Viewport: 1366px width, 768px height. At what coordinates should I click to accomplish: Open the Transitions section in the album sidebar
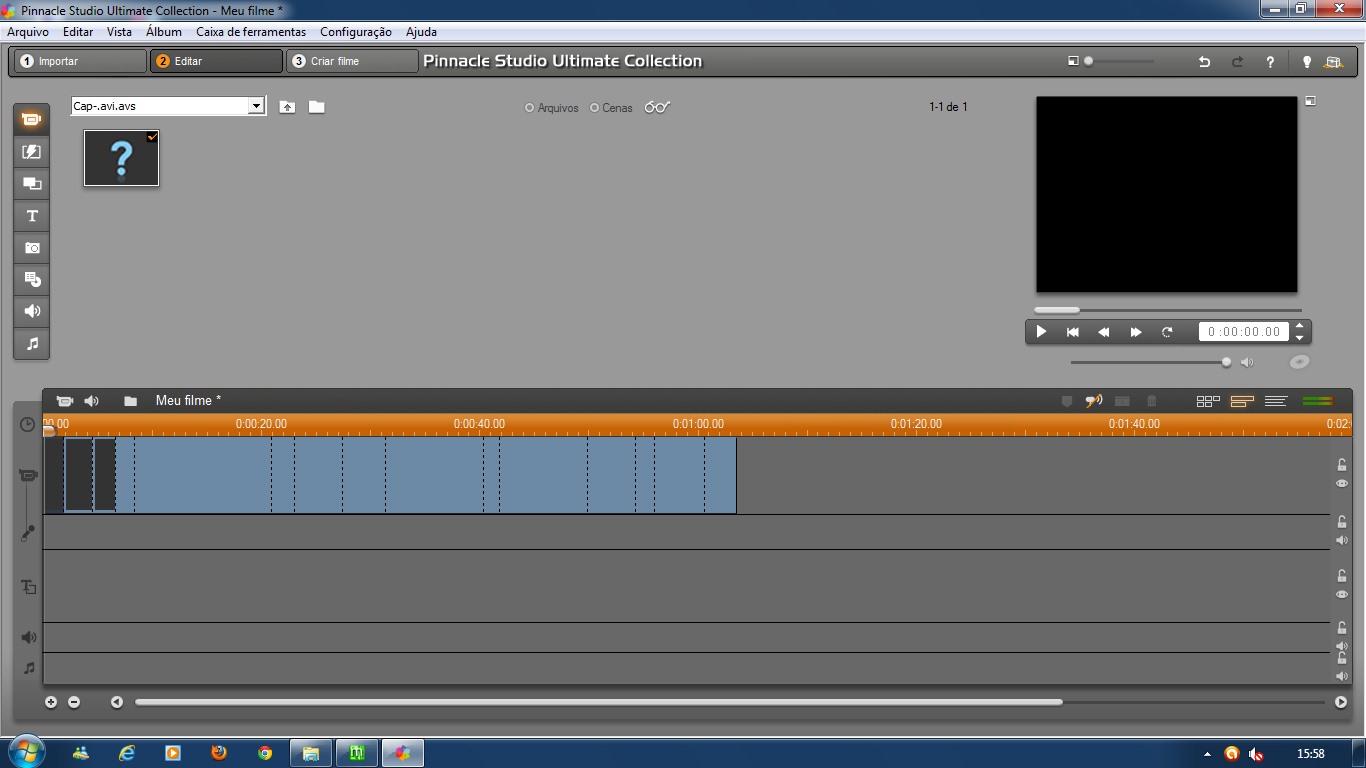(x=32, y=151)
